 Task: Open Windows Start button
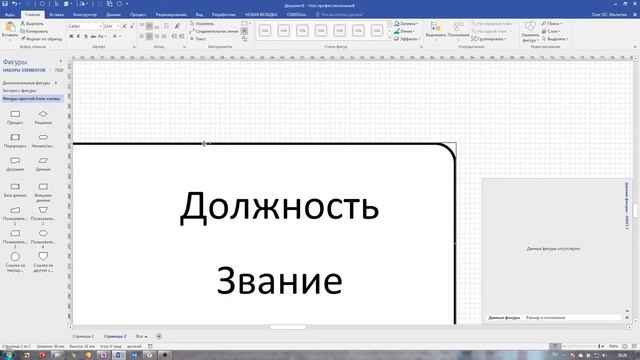pyautogui.click(x=8, y=355)
